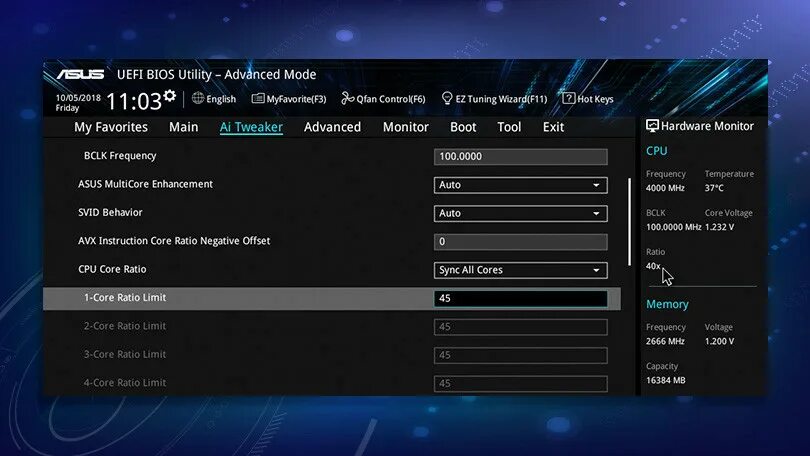Expand ASUS MultiCore Enhancement dropdown
This screenshot has height=456, width=810.
pyautogui.click(x=521, y=185)
